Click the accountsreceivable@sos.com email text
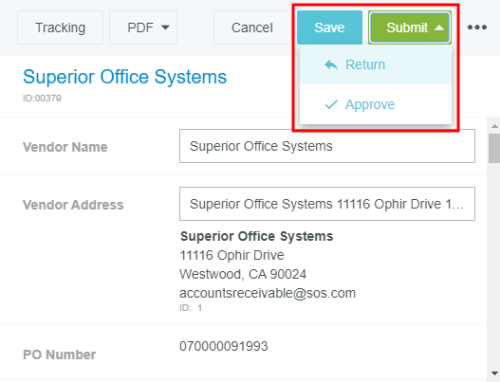 268,293
